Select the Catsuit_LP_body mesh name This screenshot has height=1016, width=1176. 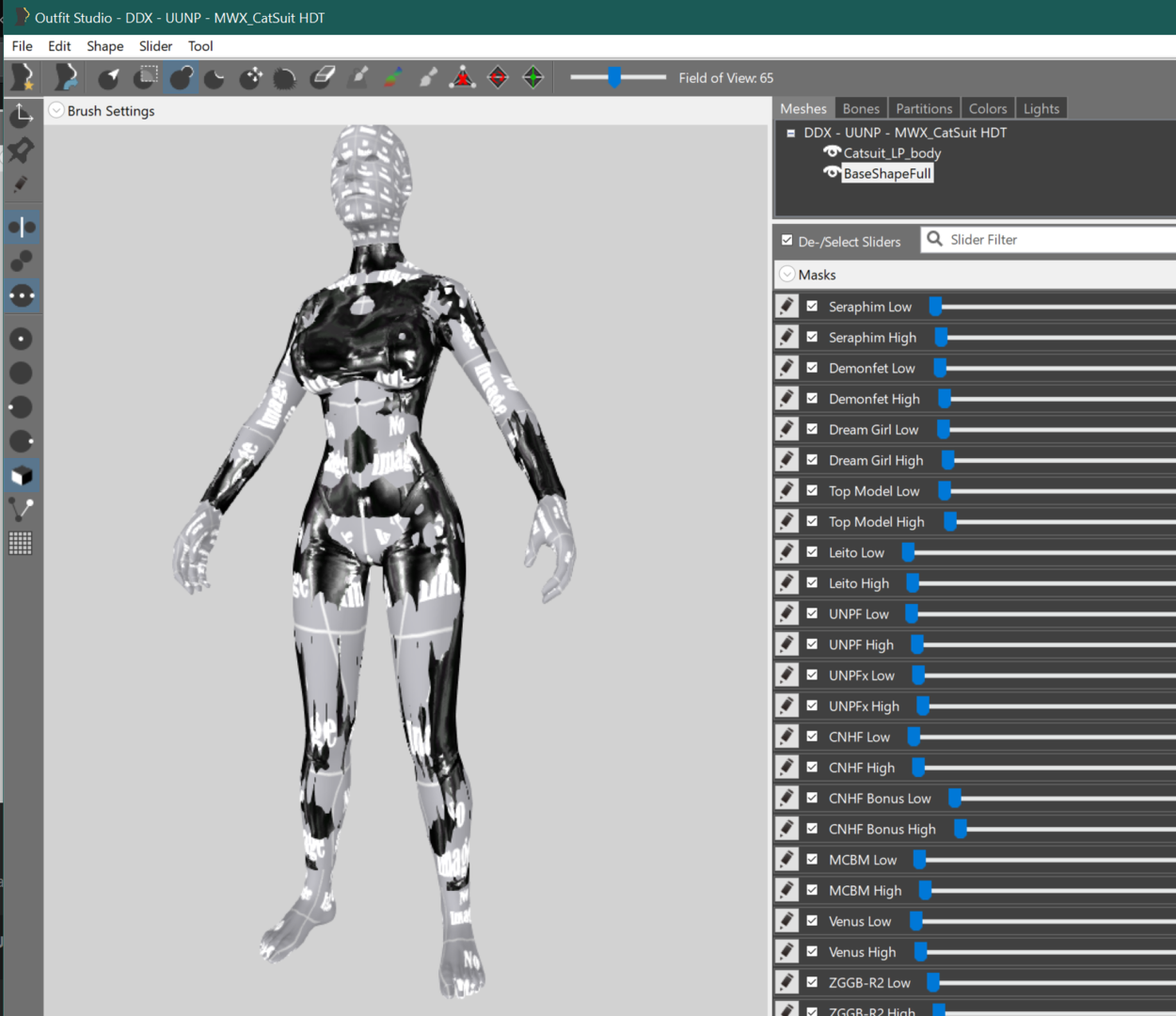click(x=892, y=152)
